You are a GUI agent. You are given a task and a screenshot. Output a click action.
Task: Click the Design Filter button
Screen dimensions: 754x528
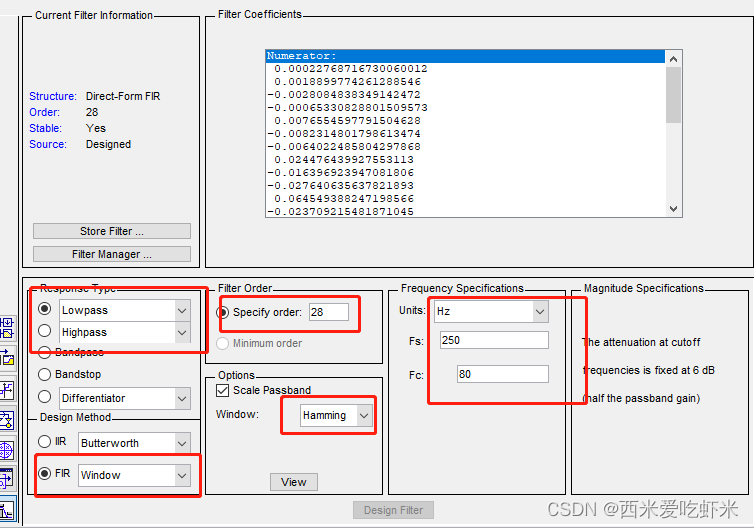coord(393,510)
